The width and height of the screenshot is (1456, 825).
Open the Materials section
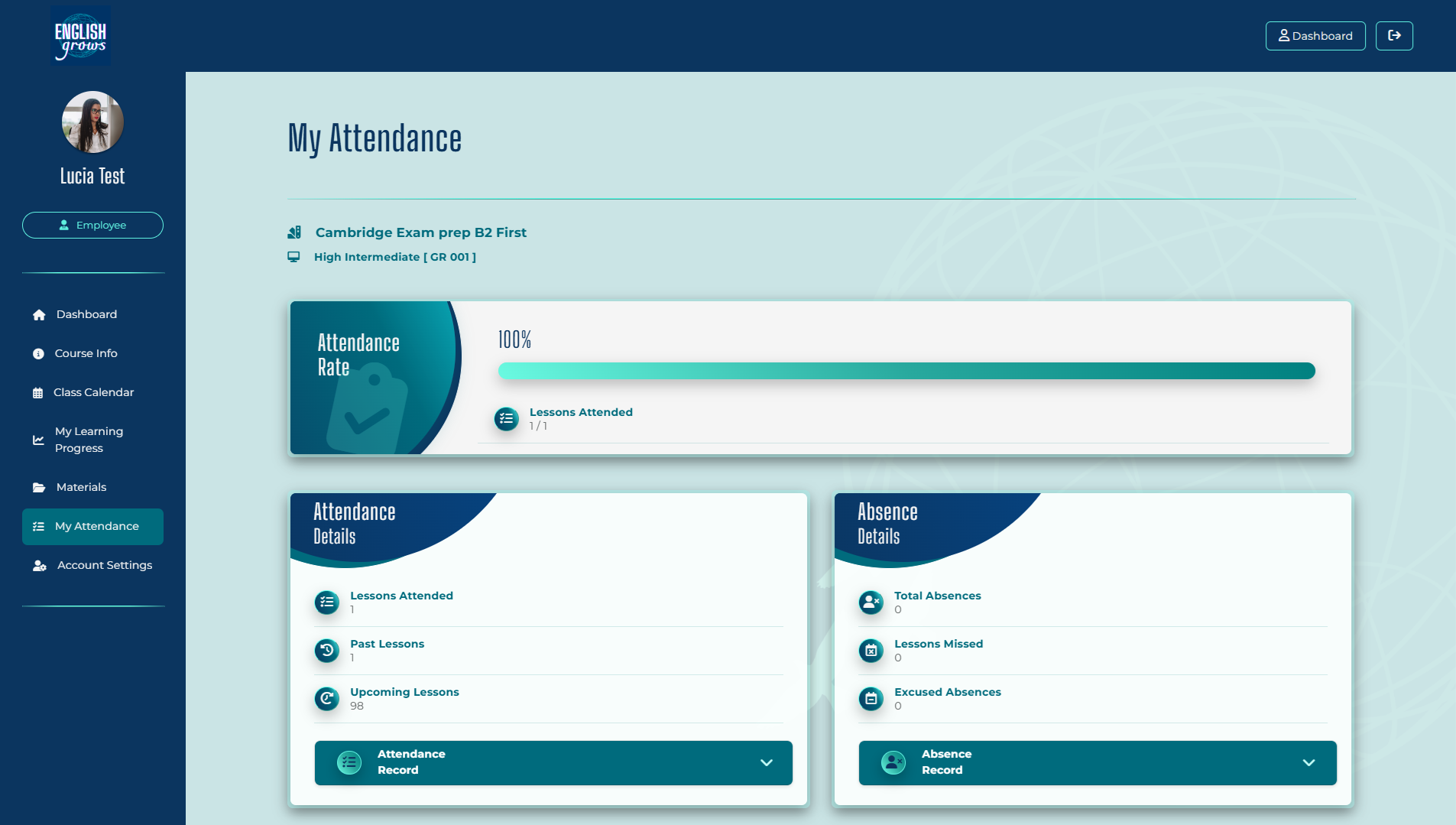92,487
